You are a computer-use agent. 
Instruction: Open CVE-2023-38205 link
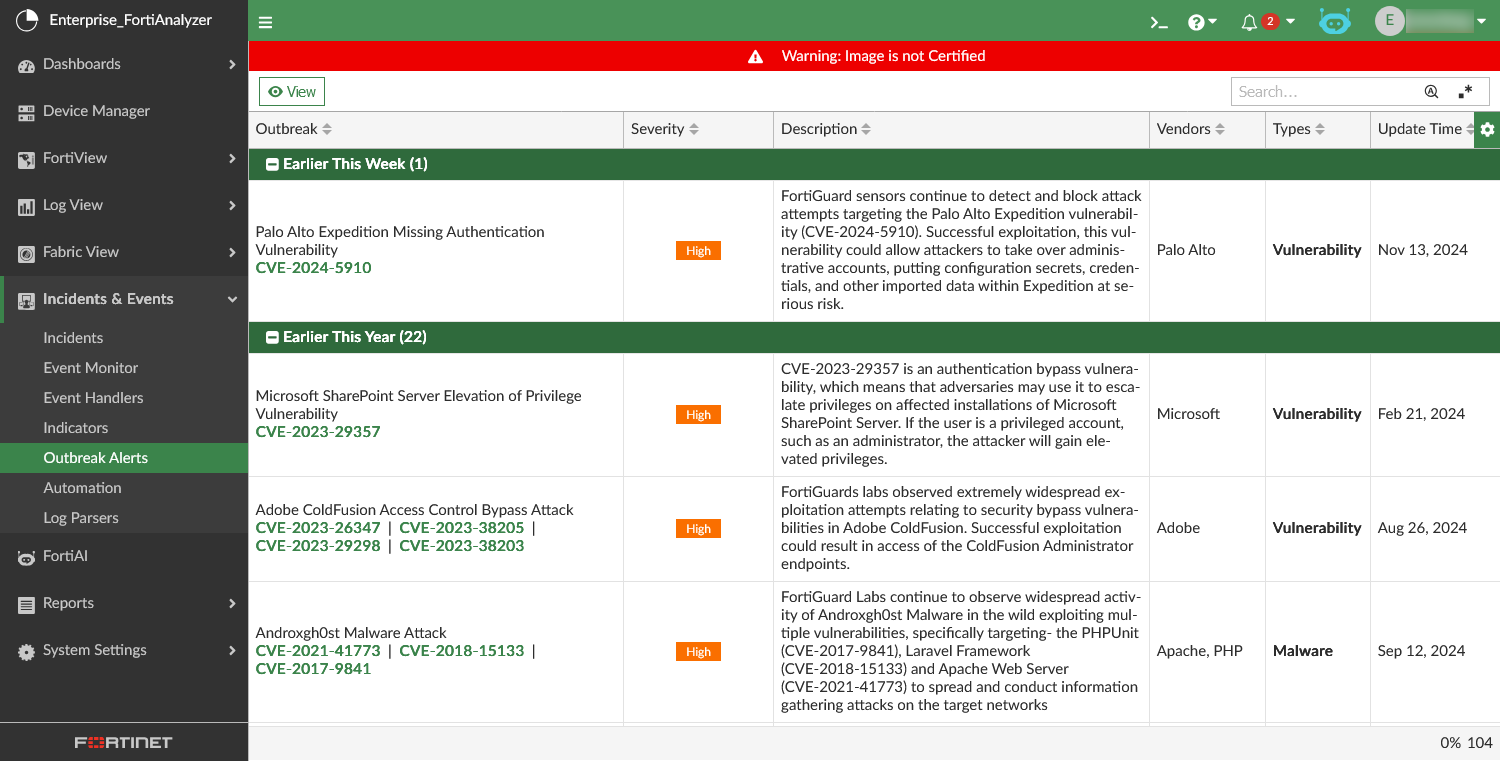(462, 528)
